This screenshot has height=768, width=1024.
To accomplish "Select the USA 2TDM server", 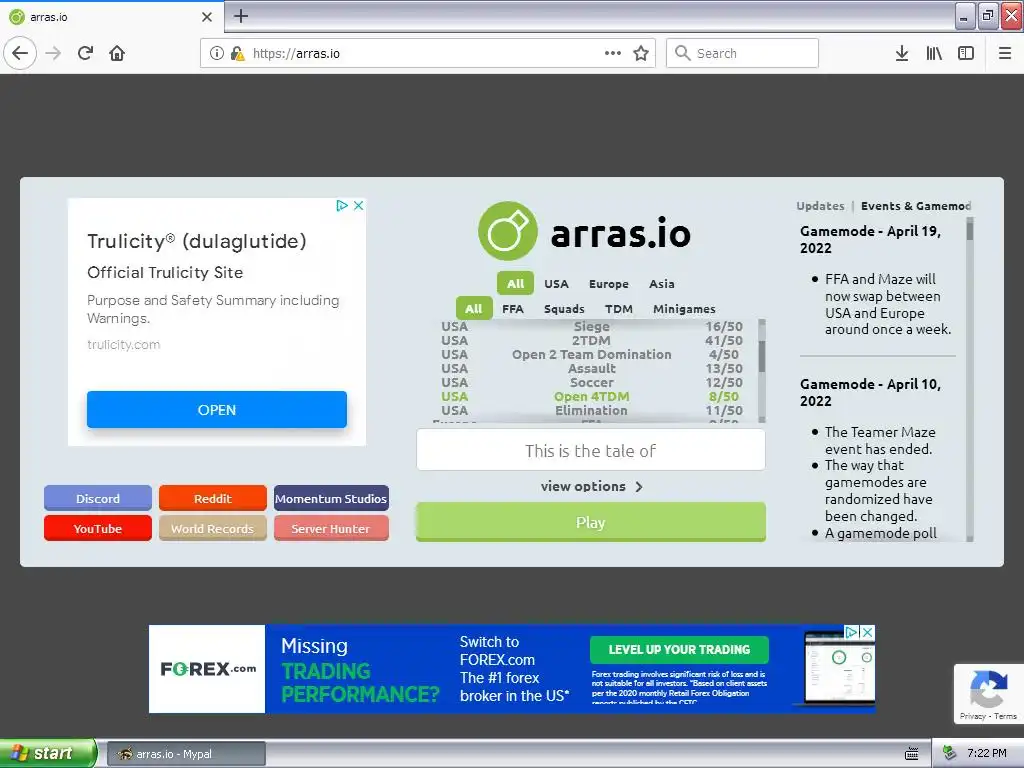I will tap(592, 340).
